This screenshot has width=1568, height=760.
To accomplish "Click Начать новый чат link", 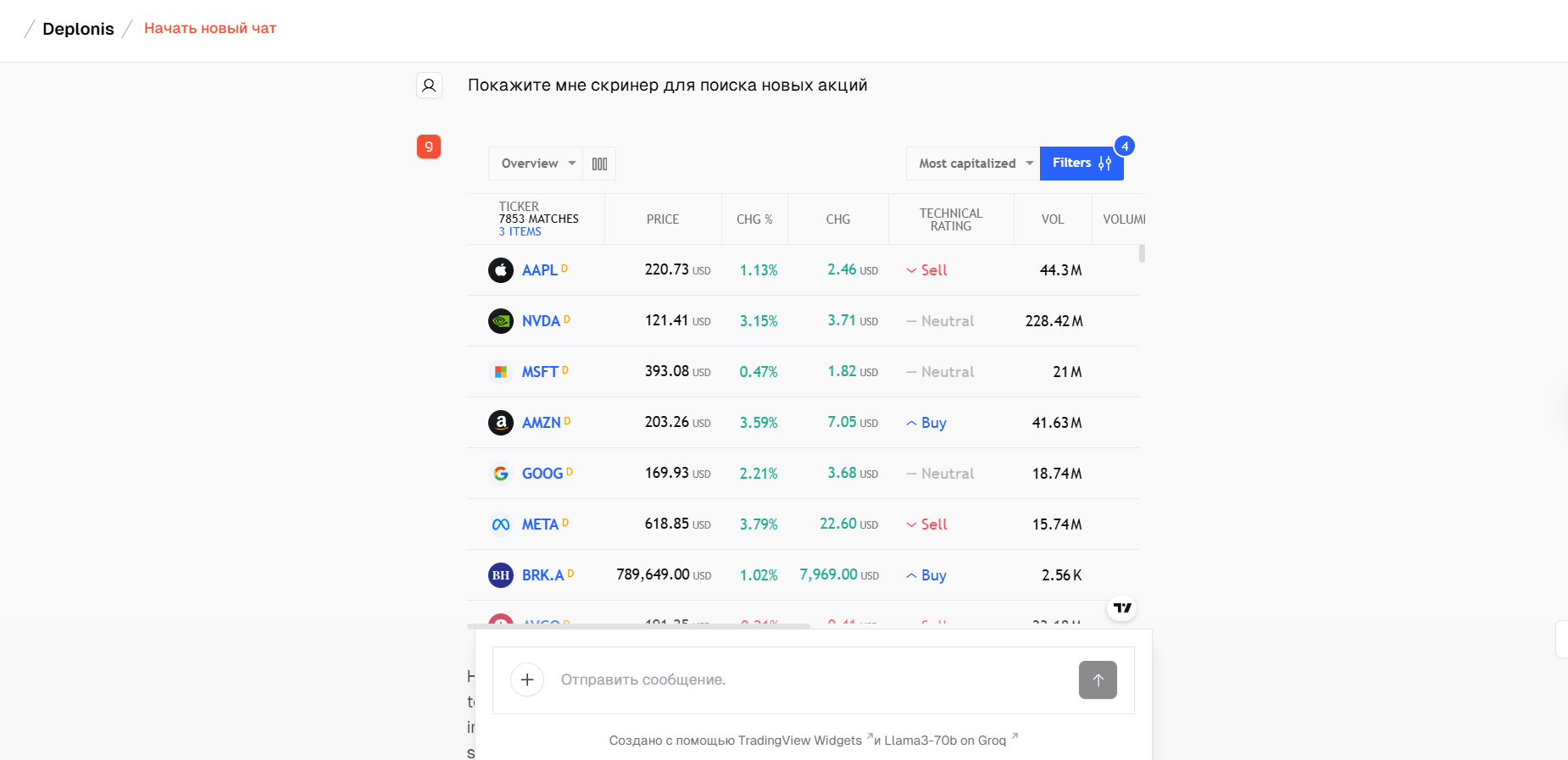I will pyautogui.click(x=210, y=28).
